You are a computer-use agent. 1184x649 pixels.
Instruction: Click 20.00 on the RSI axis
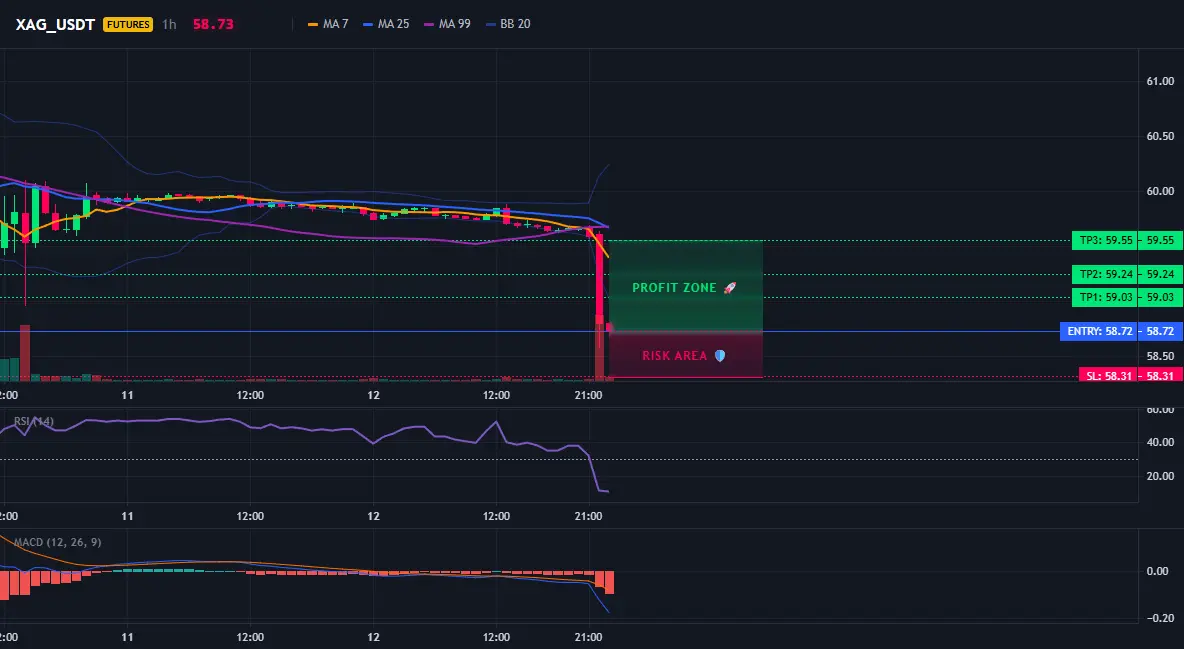point(1161,476)
